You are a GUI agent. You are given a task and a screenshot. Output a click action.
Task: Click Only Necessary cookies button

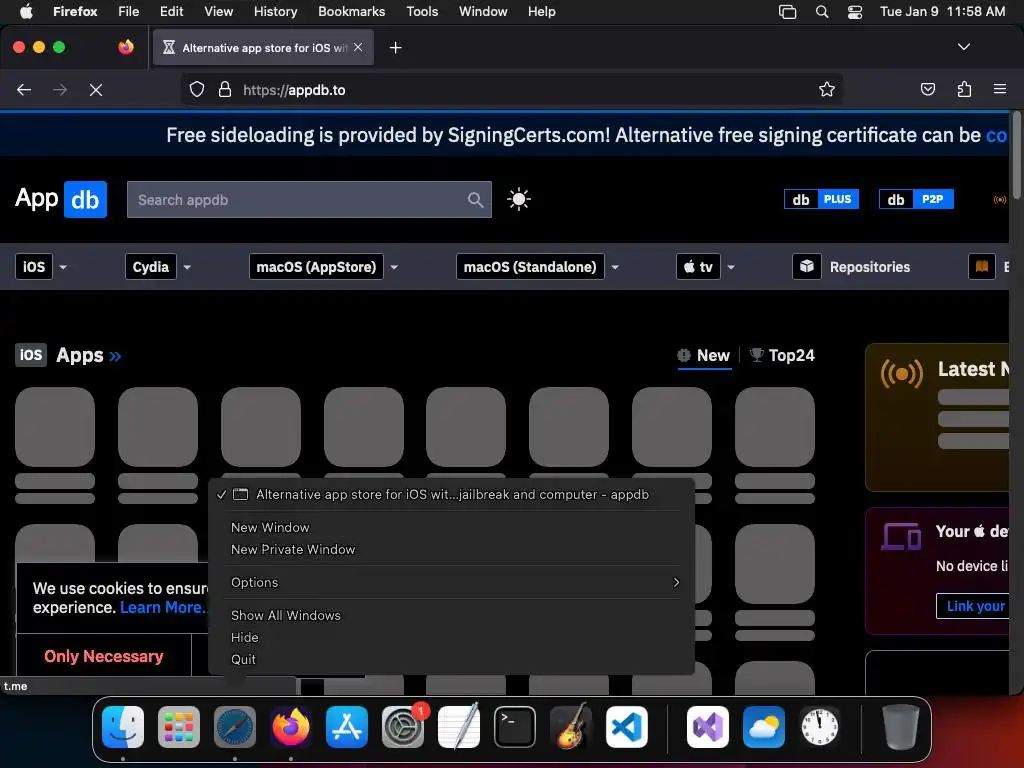tap(104, 656)
